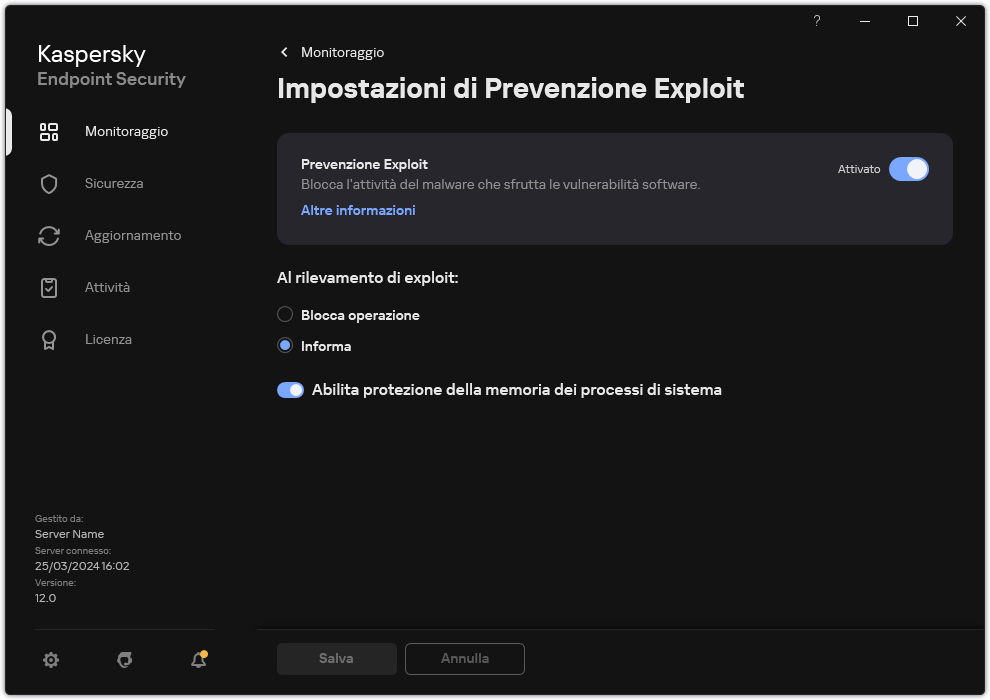The width and height of the screenshot is (990, 700).
Task: Select the Sicurezza shield icon
Action: (x=48, y=183)
